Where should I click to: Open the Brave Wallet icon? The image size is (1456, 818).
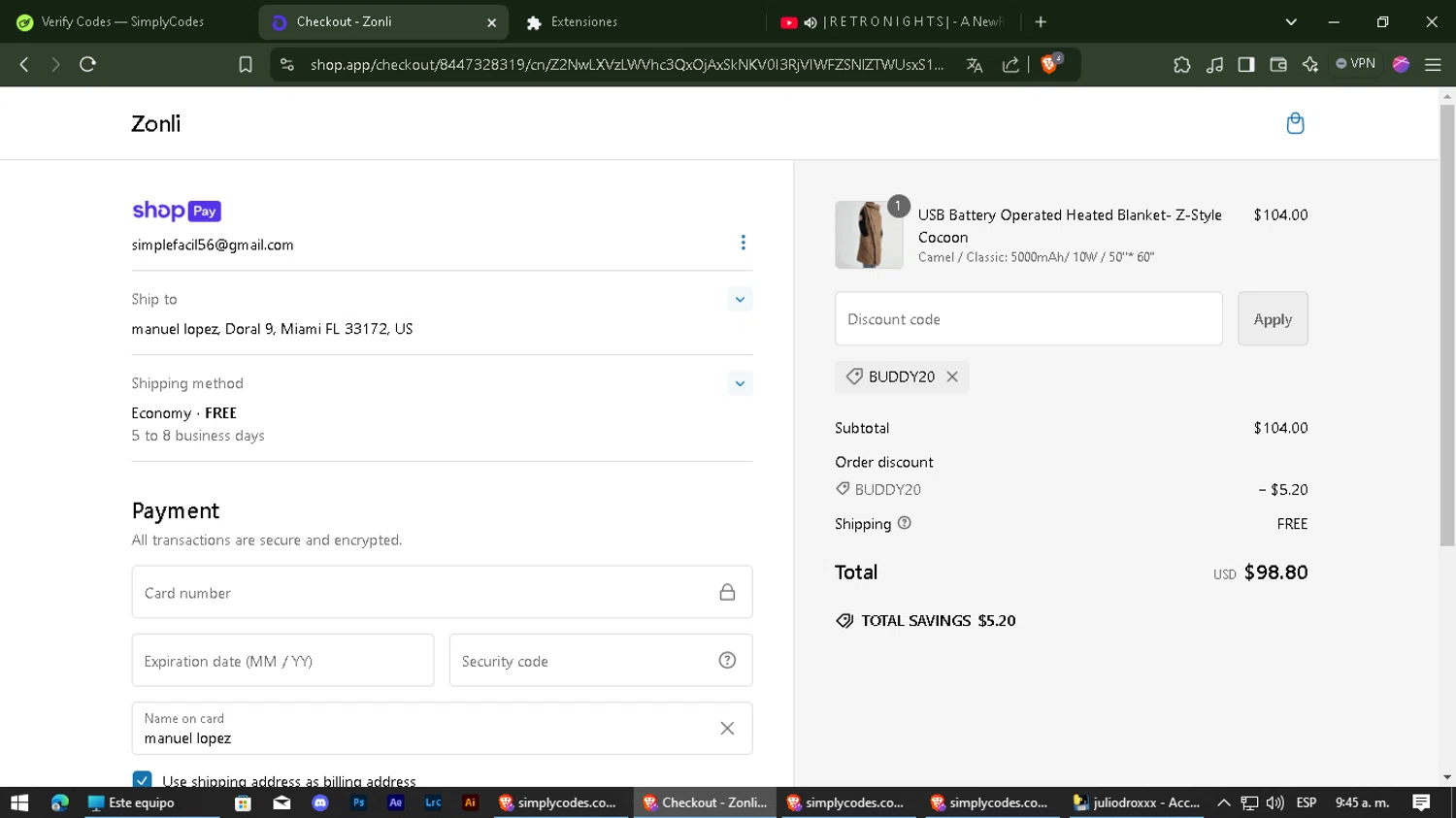tap(1278, 64)
